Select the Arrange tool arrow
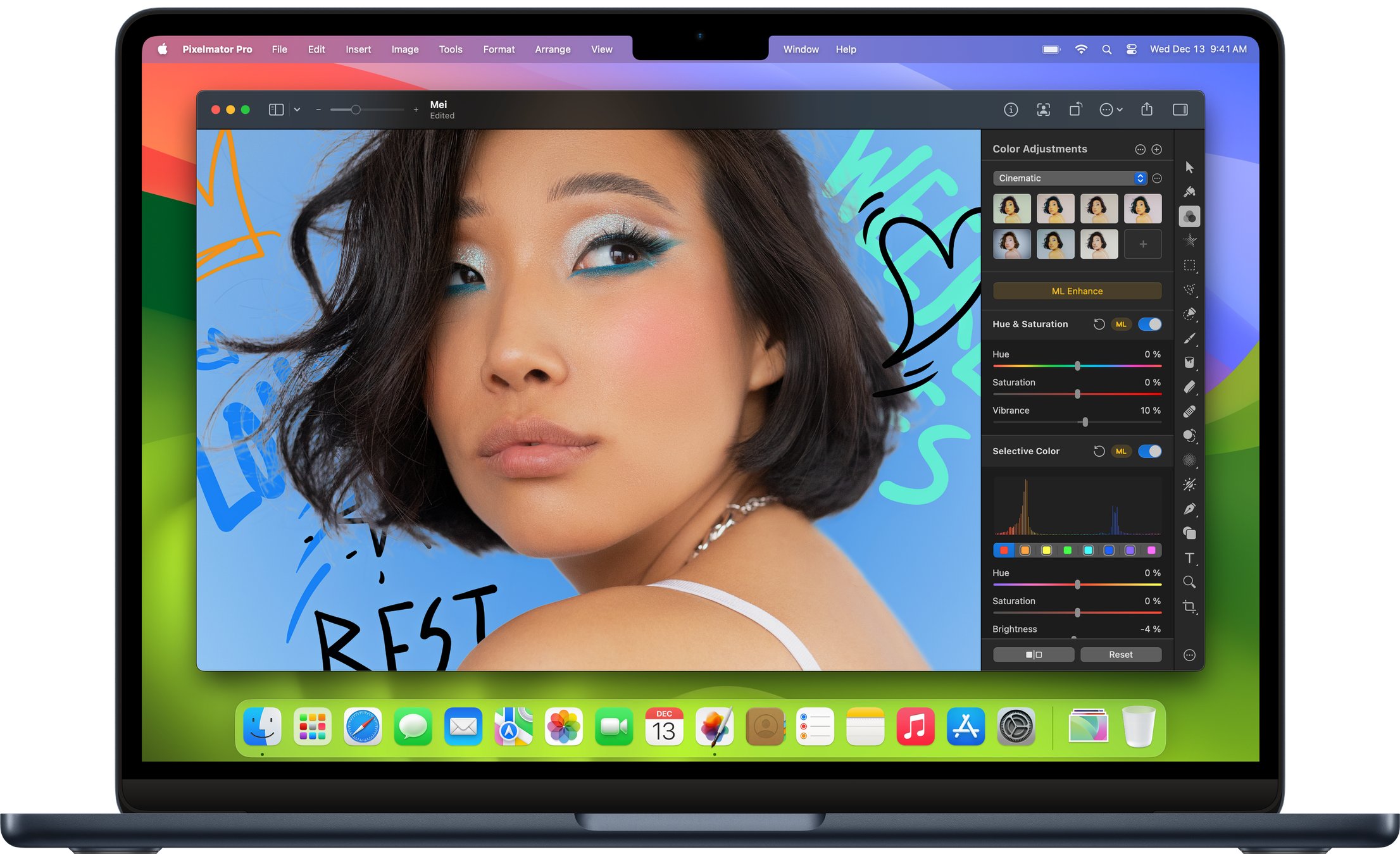1400x854 pixels. coord(1189,166)
